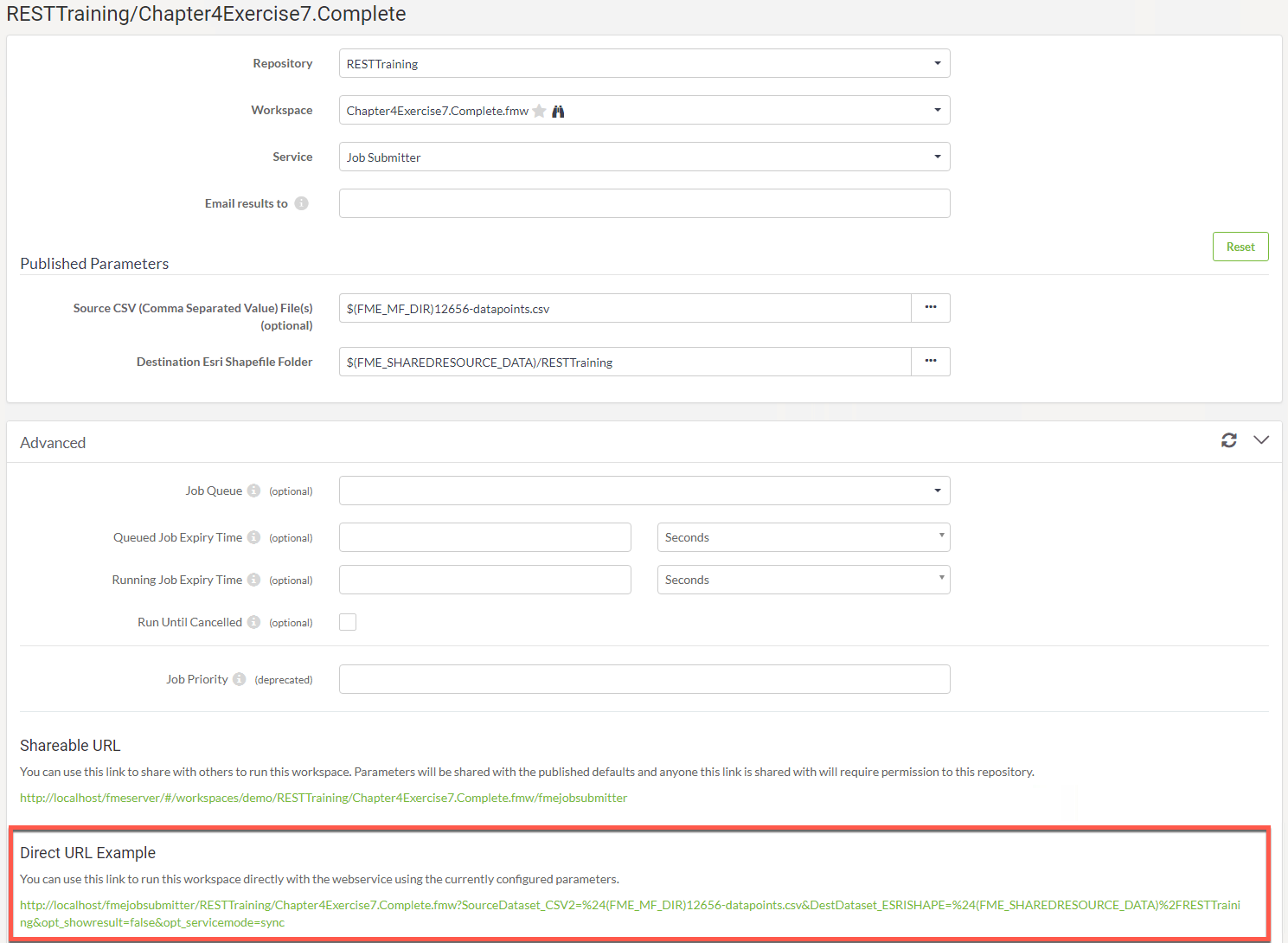Click the Run Until Cancelled info icon

[x=253, y=622]
